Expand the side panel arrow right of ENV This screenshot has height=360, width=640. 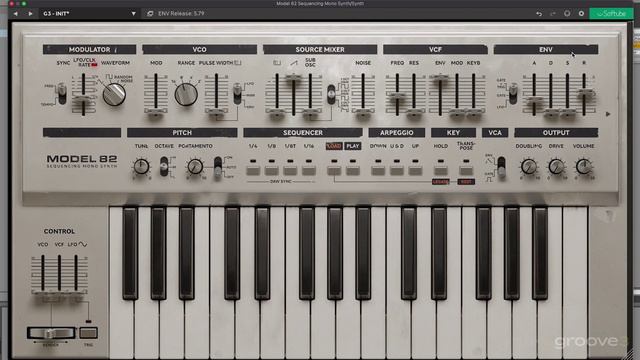608,114
